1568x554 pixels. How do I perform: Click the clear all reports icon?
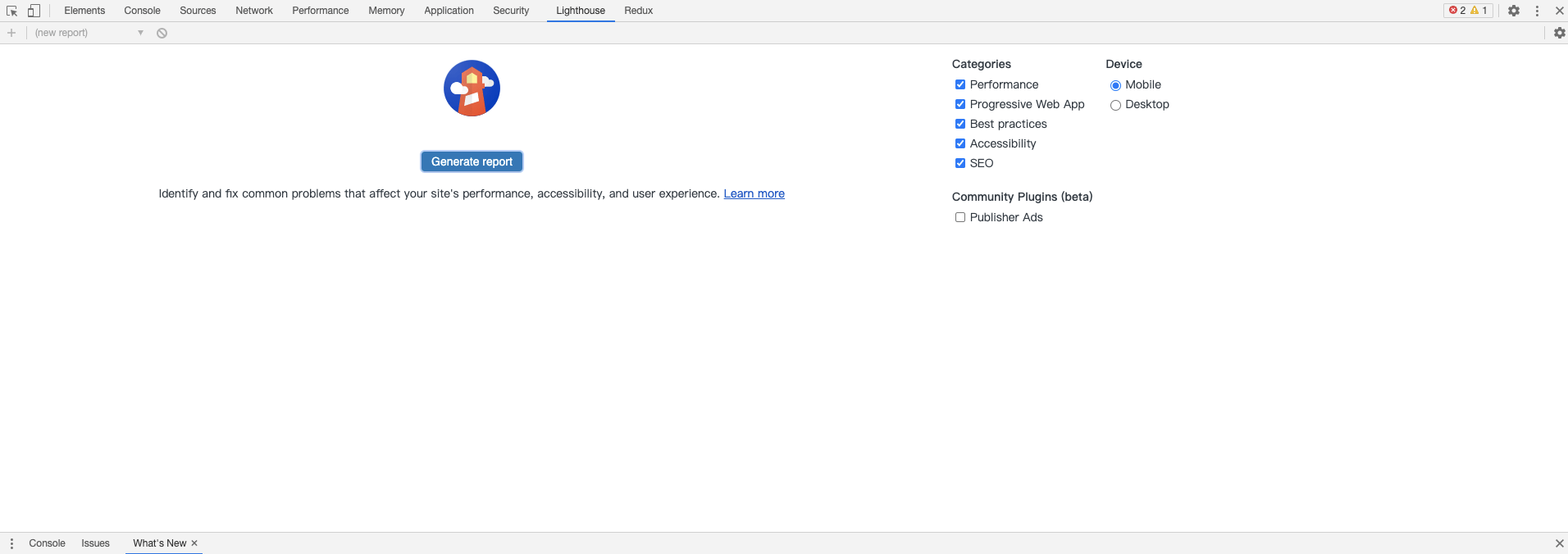click(x=162, y=33)
